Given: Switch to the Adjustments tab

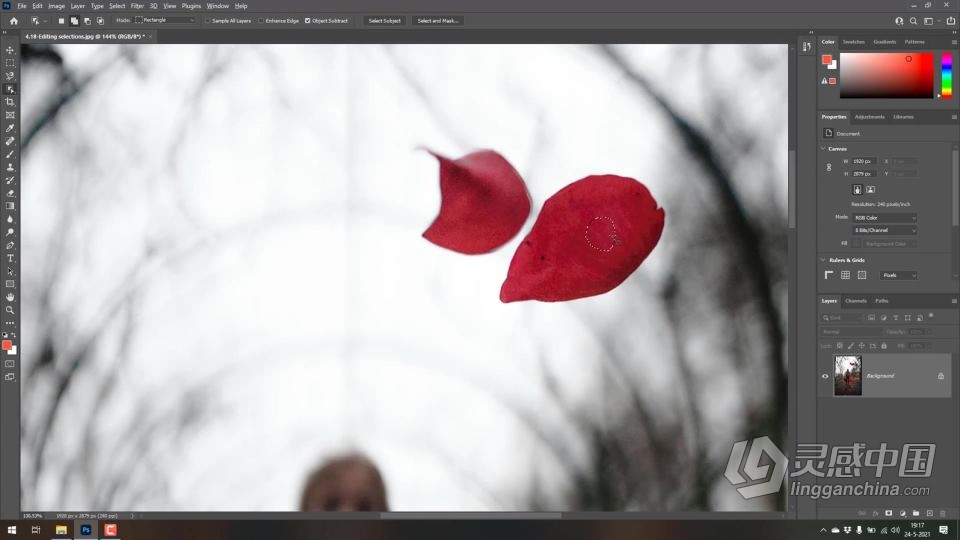Looking at the screenshot, I should (869, 117).
